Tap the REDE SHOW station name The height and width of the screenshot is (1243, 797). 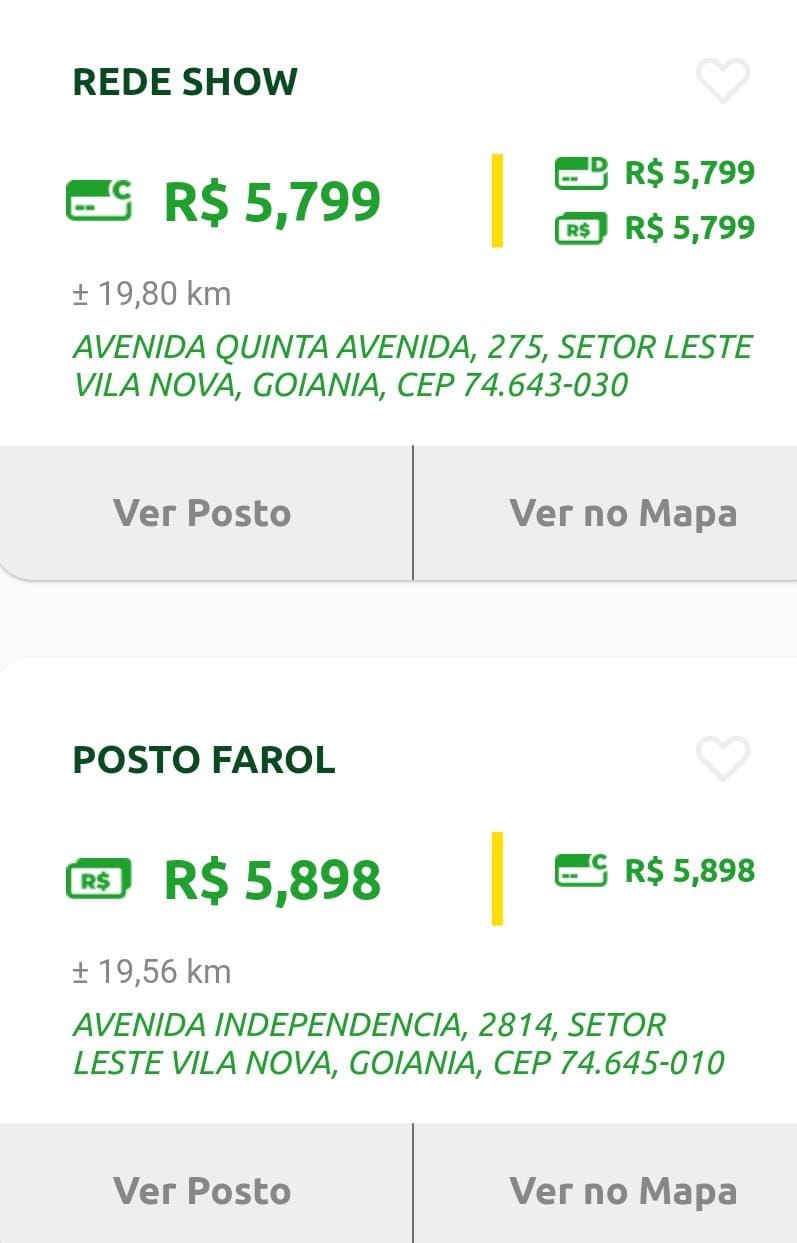[185, 82]
